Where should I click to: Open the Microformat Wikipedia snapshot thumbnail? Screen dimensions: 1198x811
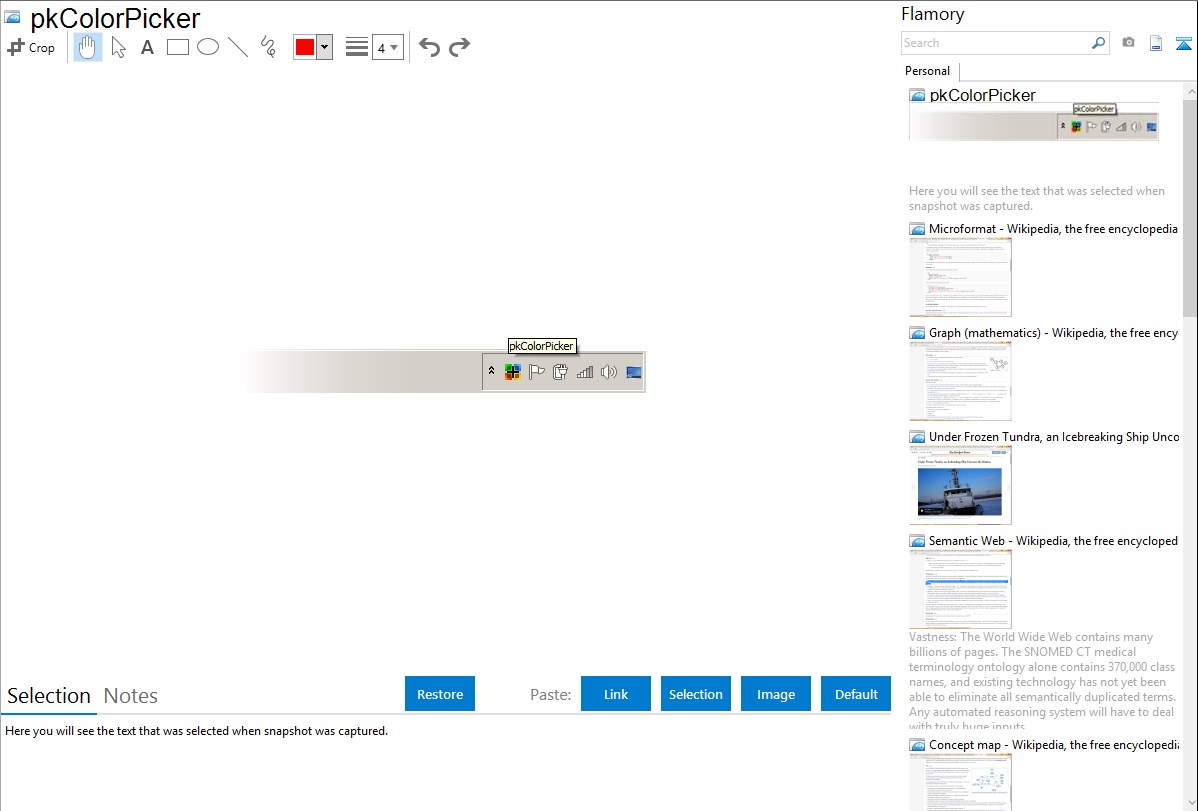point(960,277)
